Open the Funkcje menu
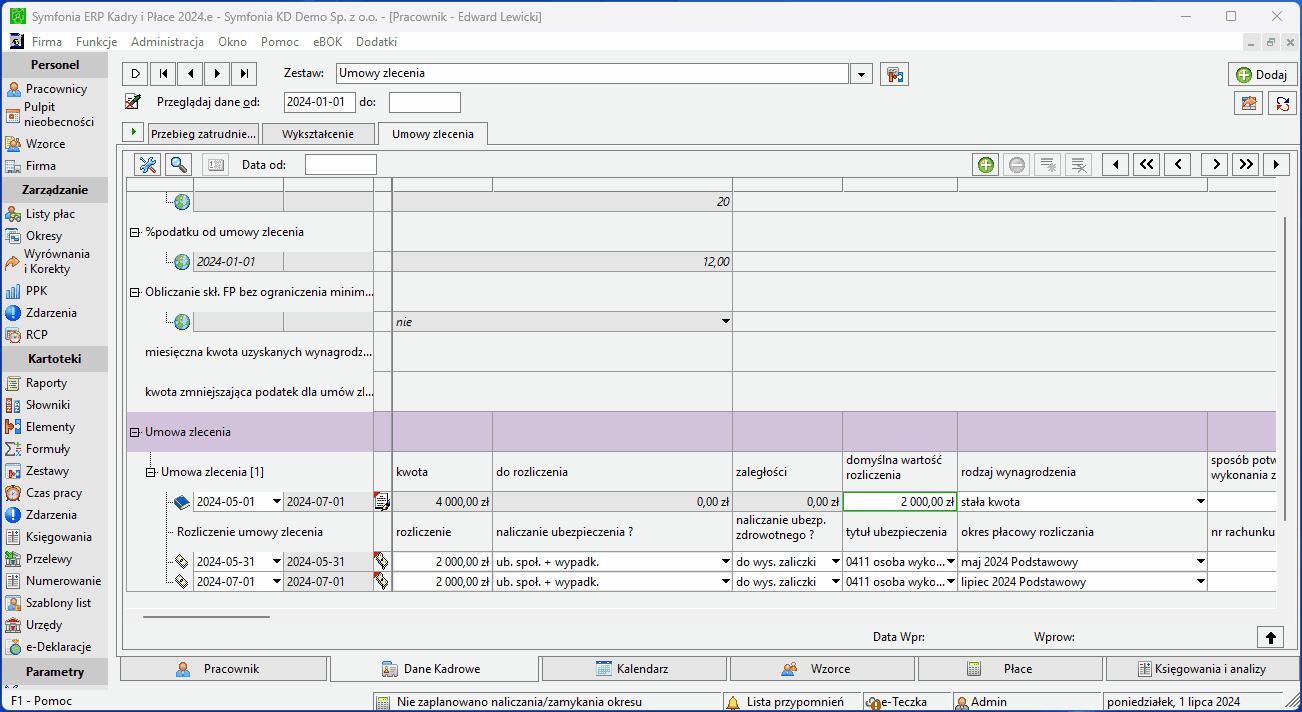1302x712 pixels. click(x=96, y=42)
